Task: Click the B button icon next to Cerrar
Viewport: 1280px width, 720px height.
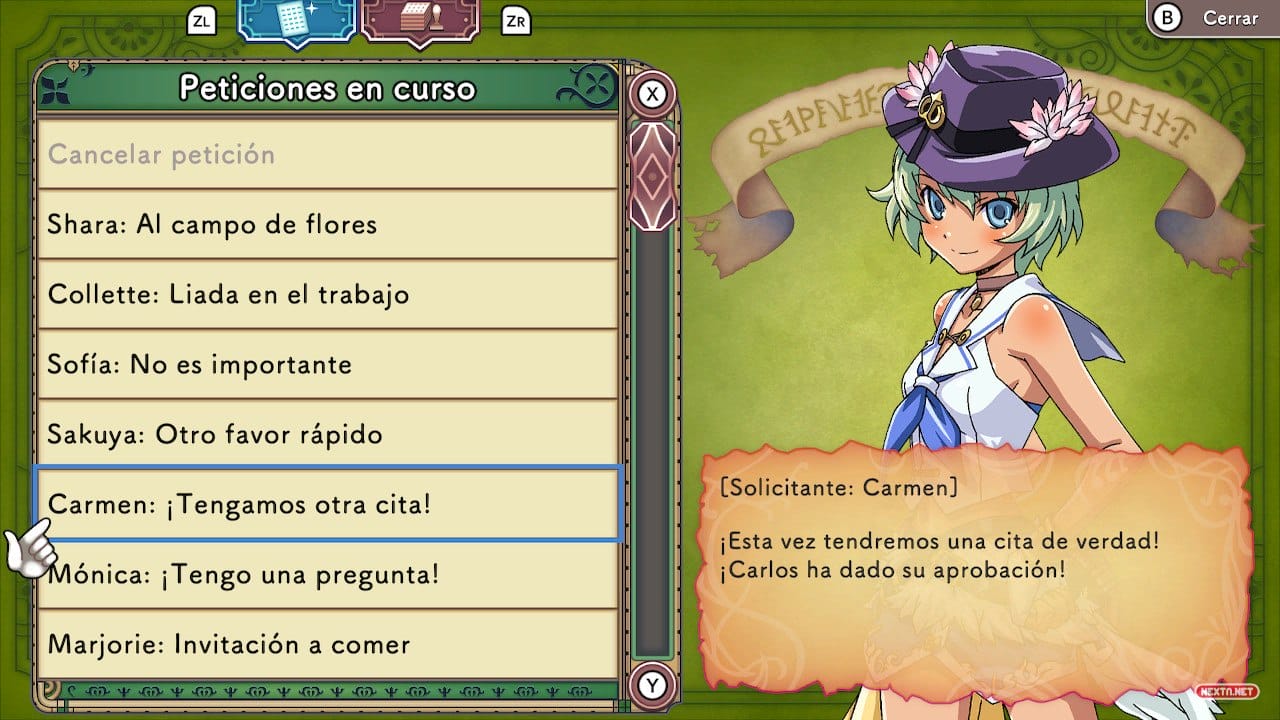Action: 1168,18
